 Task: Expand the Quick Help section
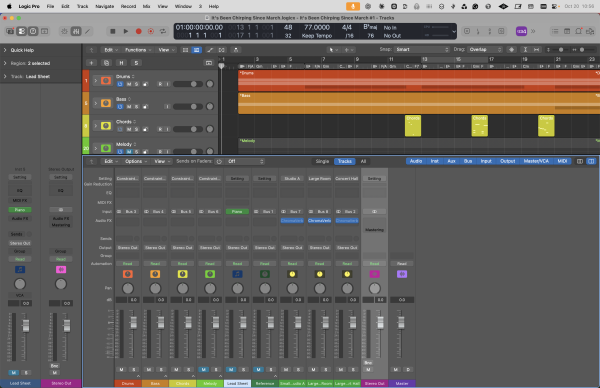(5, 50)
